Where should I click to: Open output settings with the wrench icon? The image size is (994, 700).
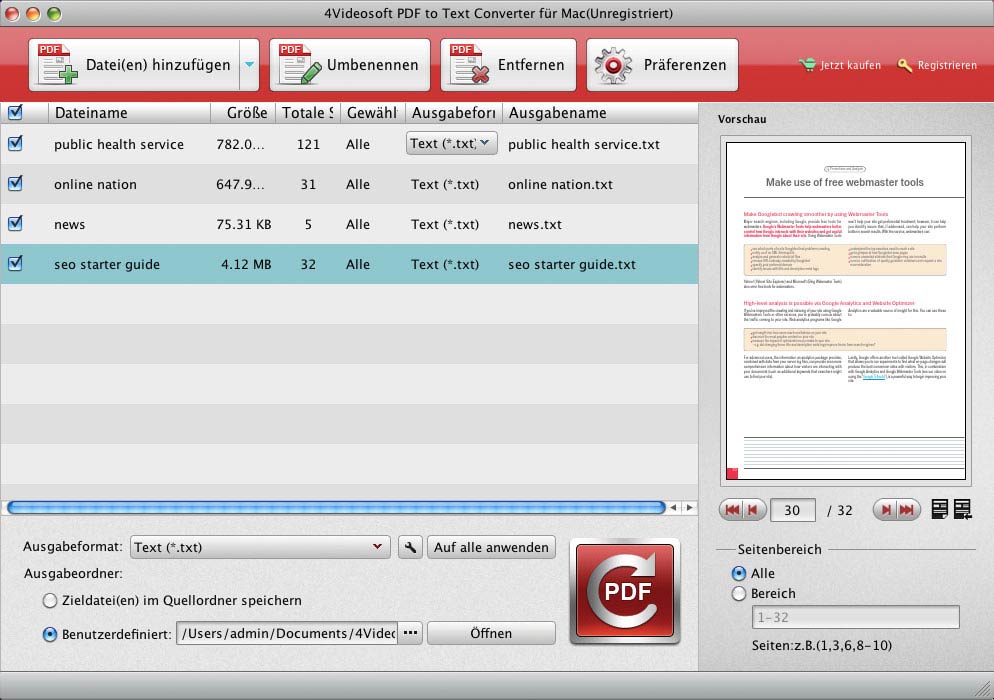click(x=410, y=547)
